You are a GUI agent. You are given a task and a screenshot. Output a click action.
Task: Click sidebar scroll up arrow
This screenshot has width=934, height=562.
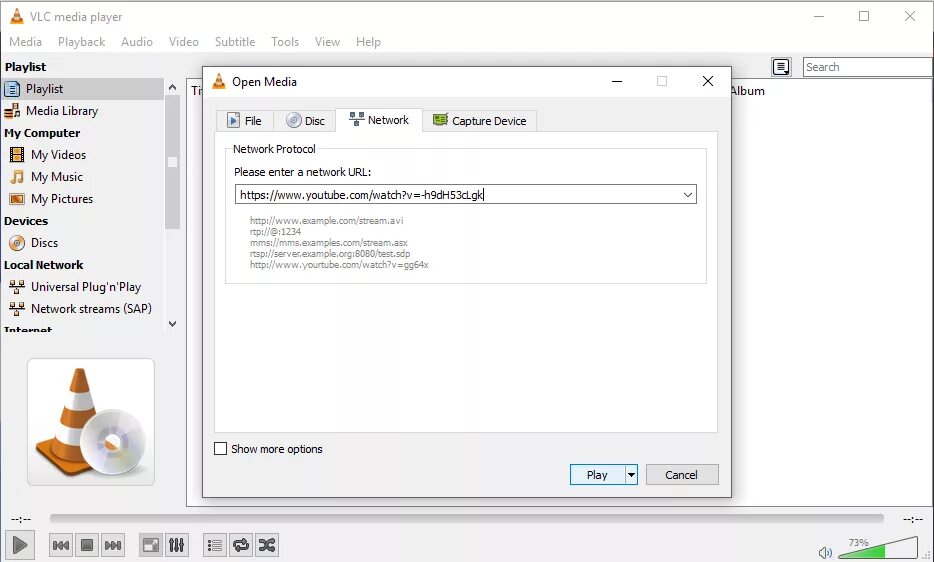tap(172, 87)
